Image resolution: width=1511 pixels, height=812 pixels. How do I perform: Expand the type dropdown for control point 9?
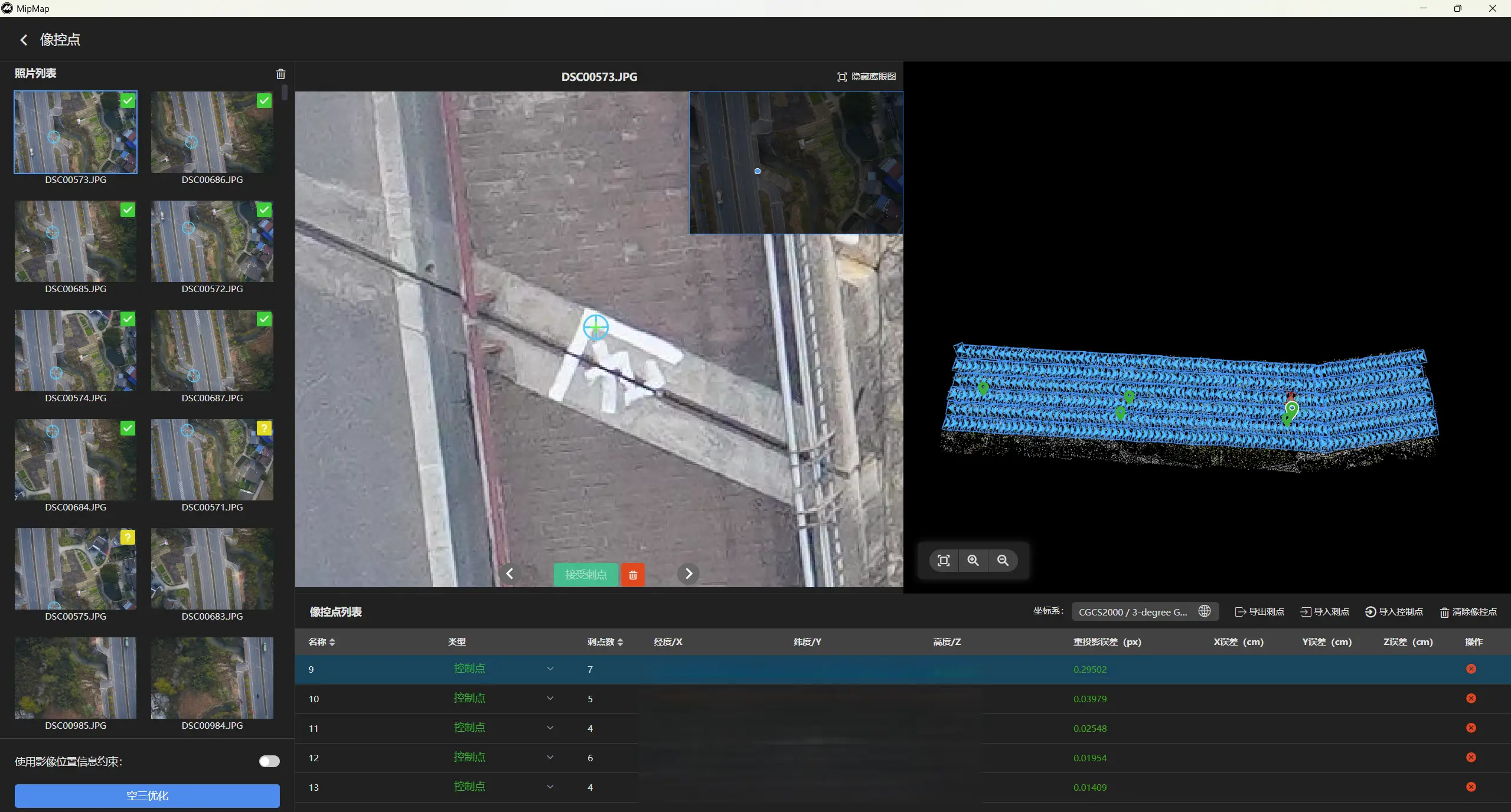pos(550,669)
